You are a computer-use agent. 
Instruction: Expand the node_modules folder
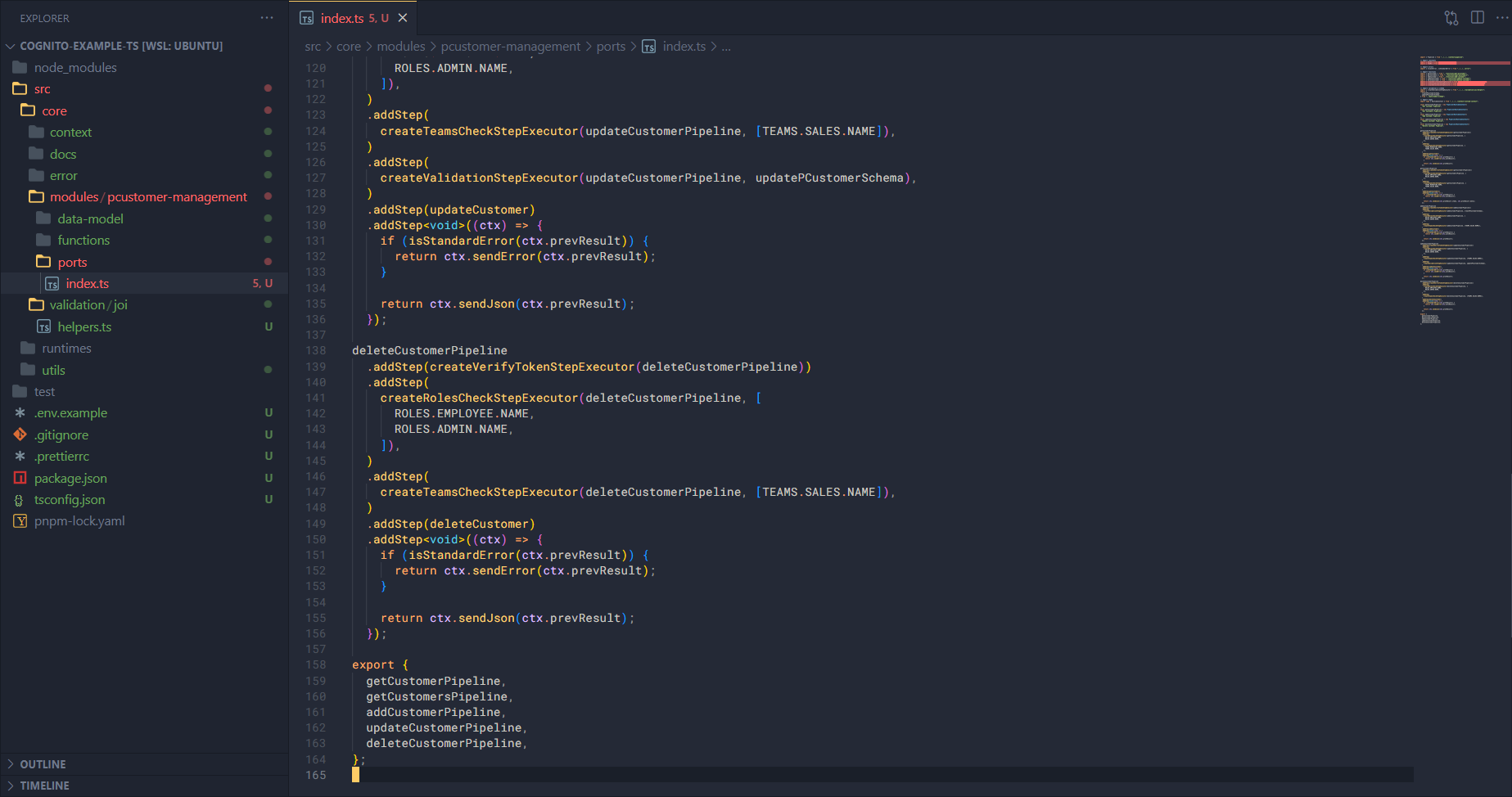74,68
